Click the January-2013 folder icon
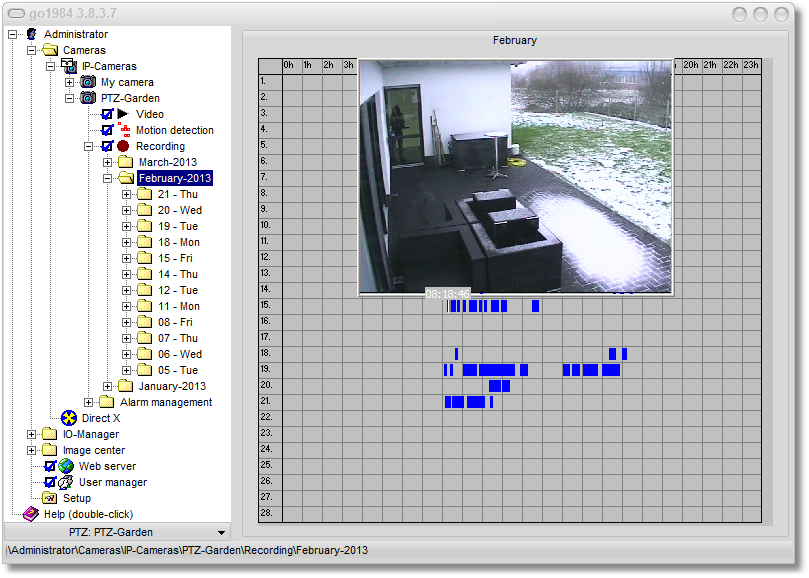Viewport: 809px width, 578px height. [x=126, y=386]
